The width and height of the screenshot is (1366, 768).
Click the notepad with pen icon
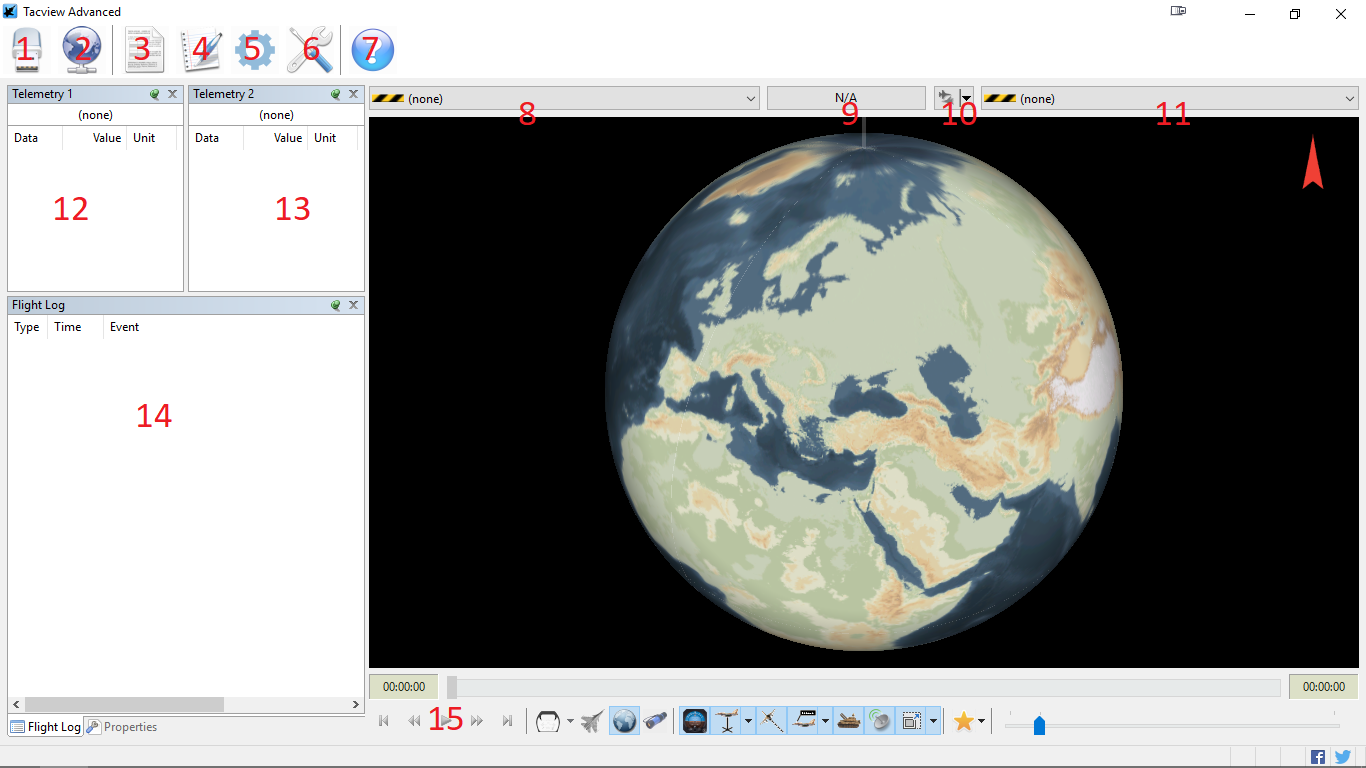200,50
